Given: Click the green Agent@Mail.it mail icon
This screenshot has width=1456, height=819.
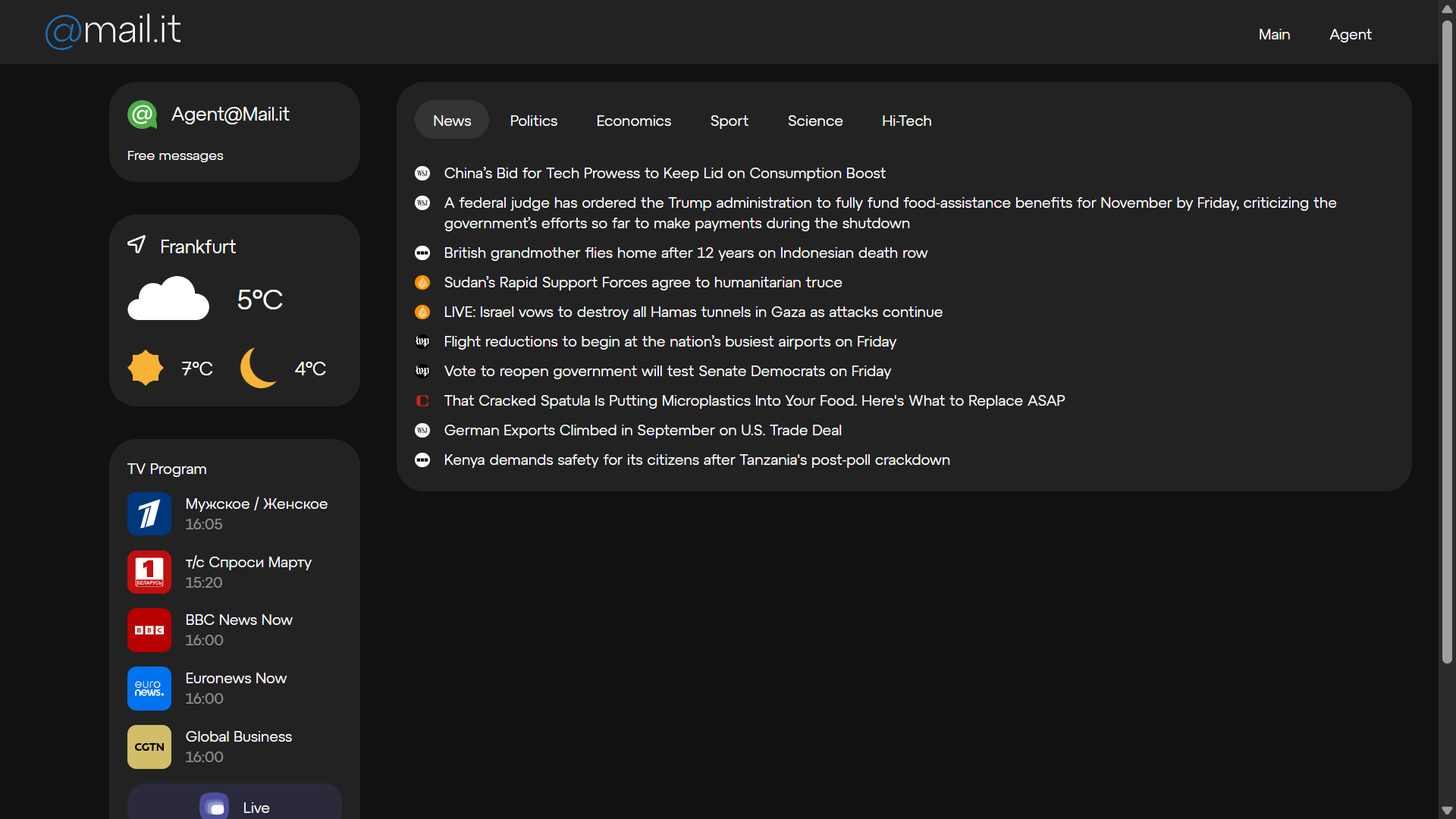Looking at the screenshot, I should (142, 115).
